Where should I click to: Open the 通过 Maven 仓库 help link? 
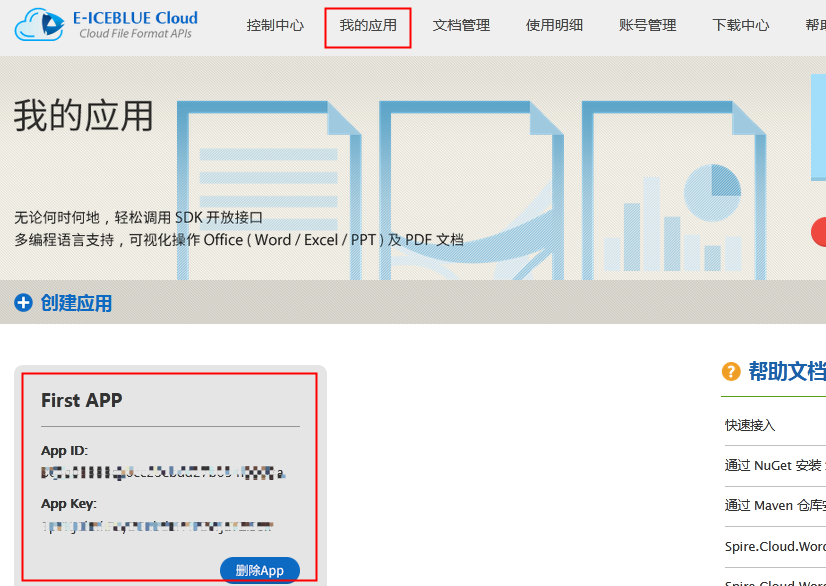tap(775, 506)
